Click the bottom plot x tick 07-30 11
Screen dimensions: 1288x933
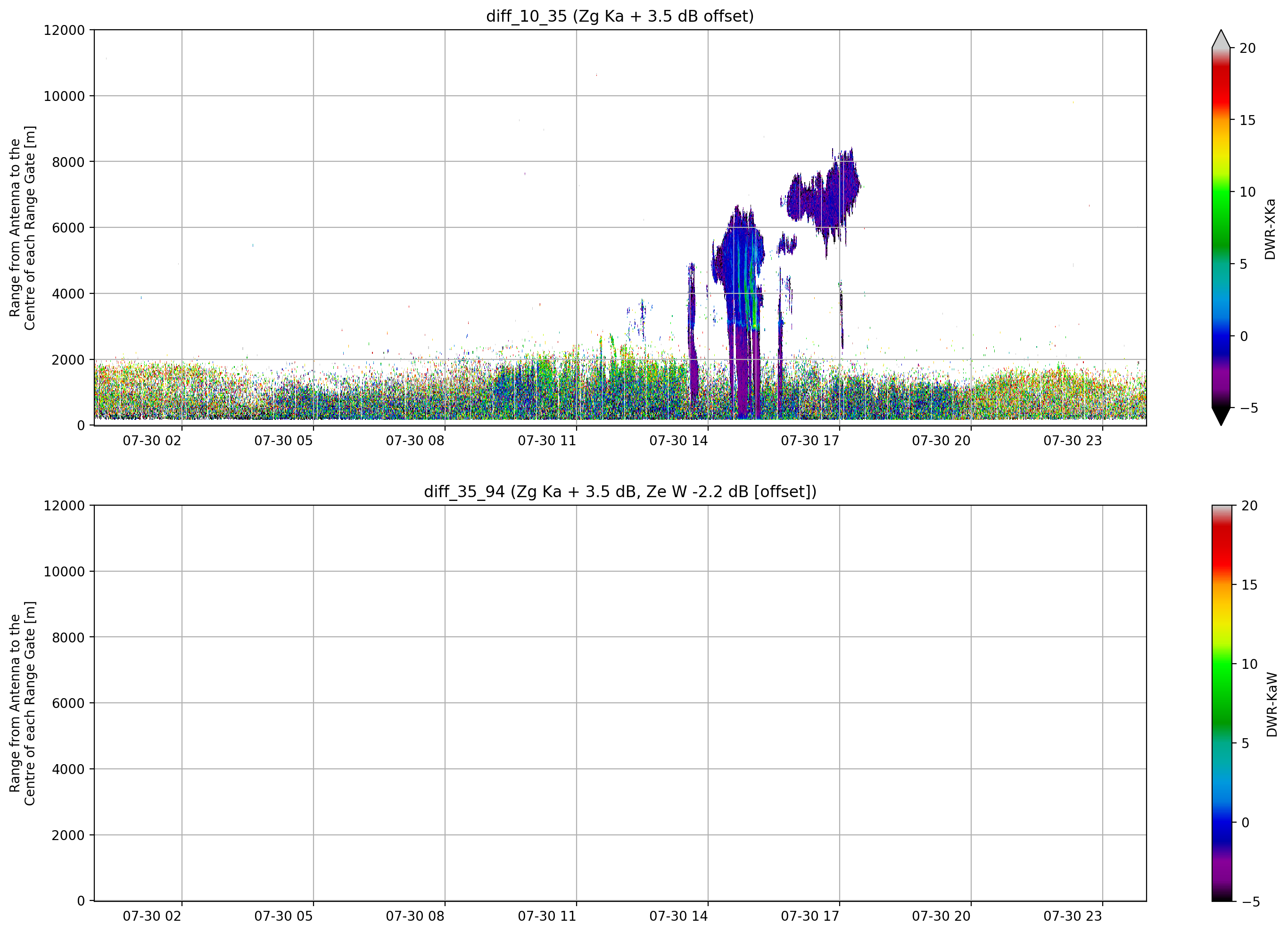click(x=547, y=916)
